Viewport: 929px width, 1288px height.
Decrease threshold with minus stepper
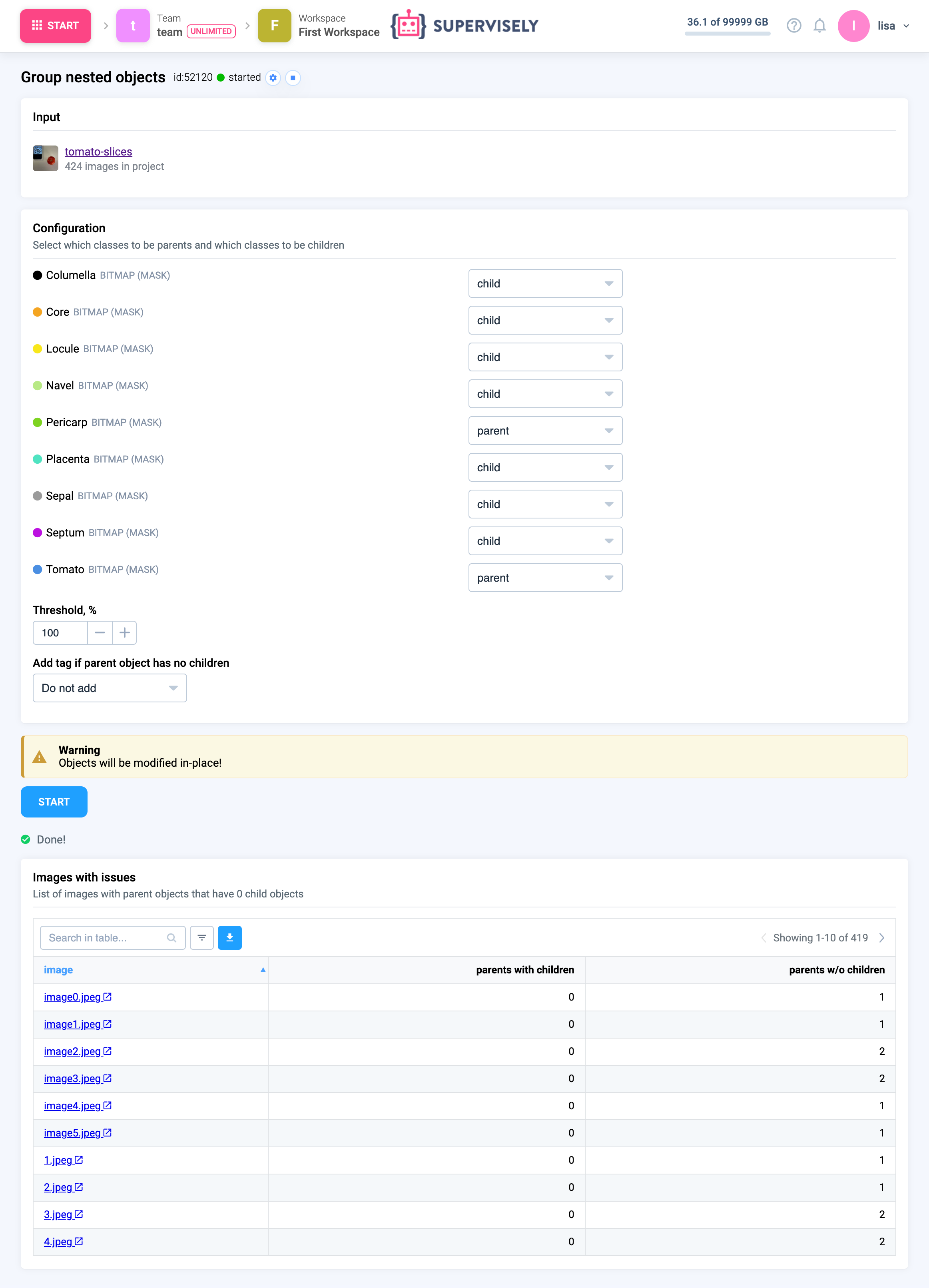coord(100,633)
